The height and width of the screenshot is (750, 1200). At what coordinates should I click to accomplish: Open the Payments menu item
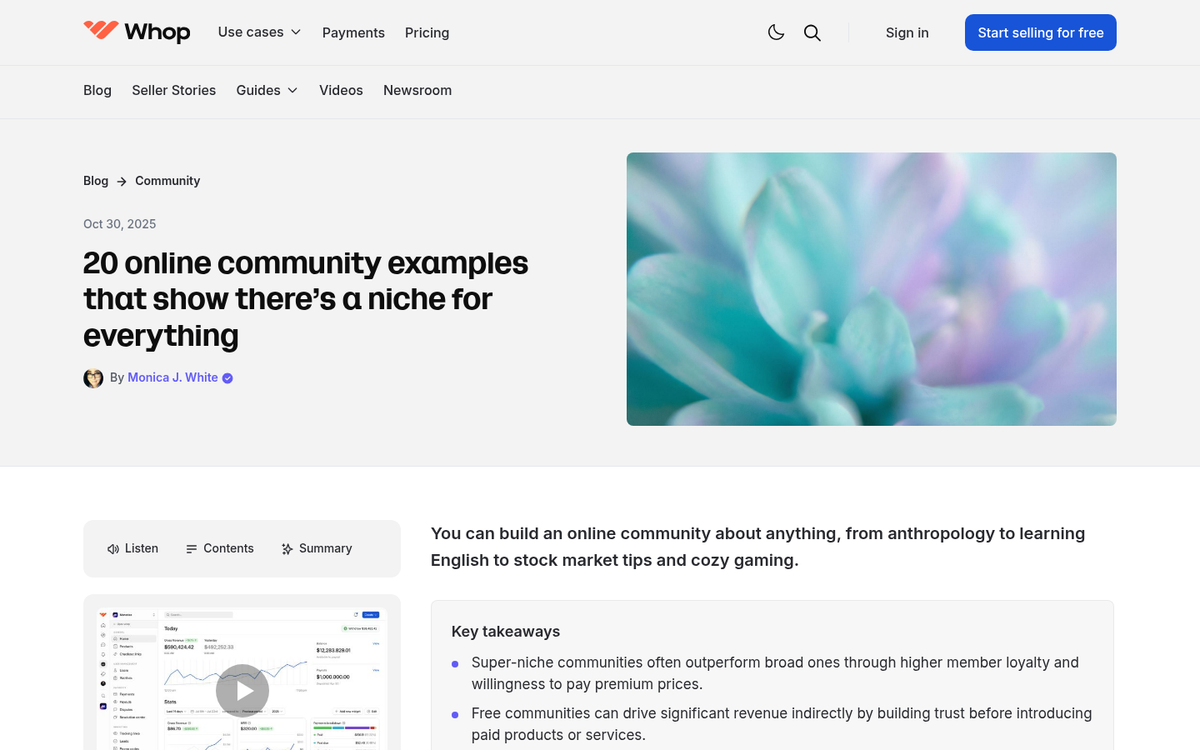click(353, 33)
